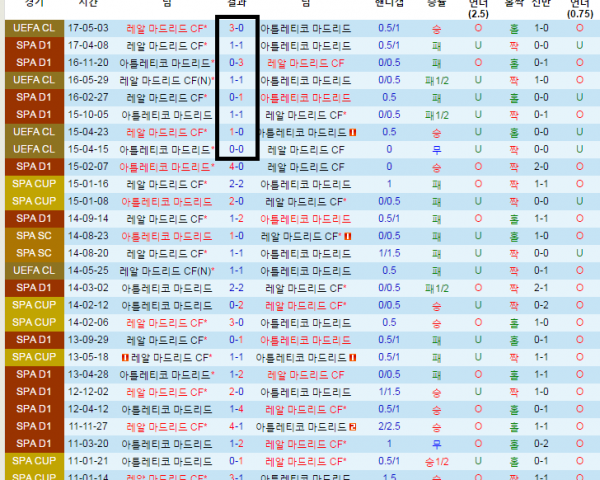Open home team 아틀레티코 마드리드 in 15-01-08 row

click(x=166, y=202)
